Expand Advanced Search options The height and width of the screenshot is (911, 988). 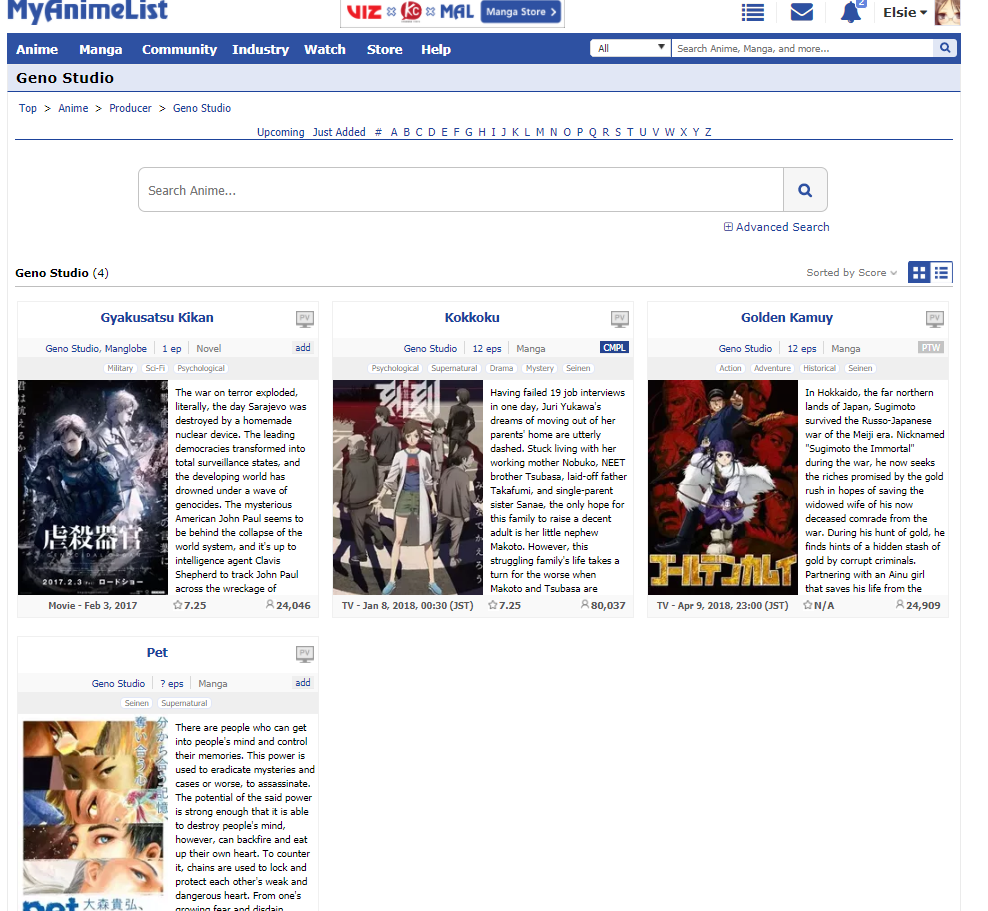(776, 227)
